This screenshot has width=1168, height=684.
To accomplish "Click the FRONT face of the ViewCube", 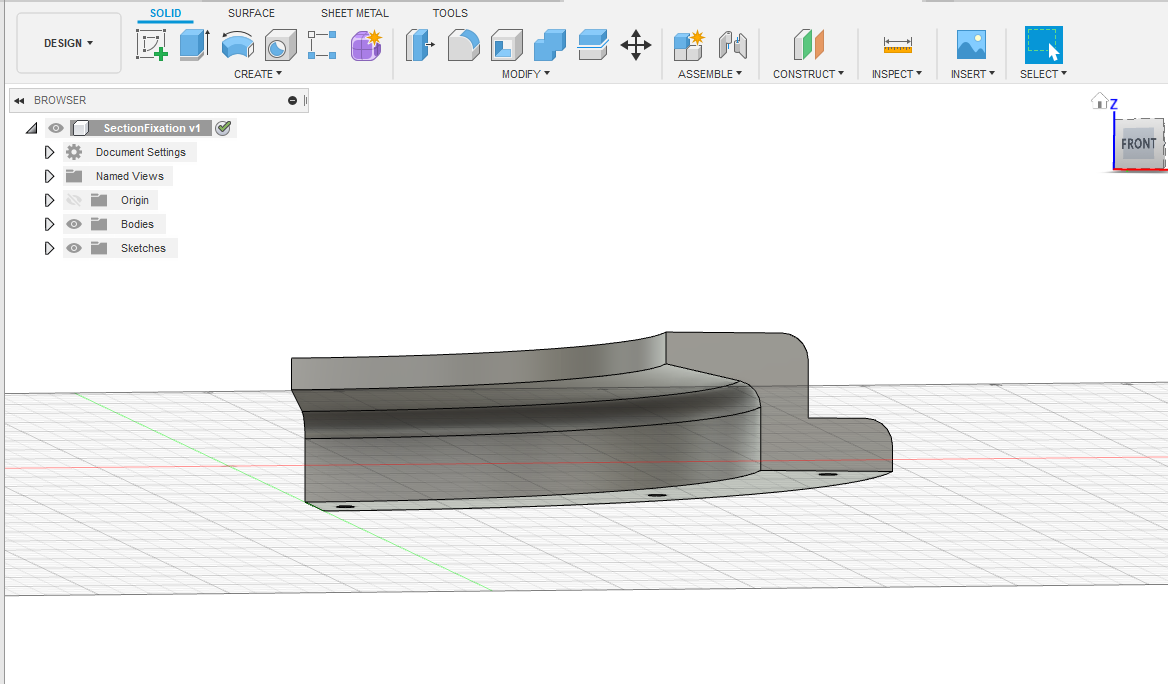I will coord(1137,144).
